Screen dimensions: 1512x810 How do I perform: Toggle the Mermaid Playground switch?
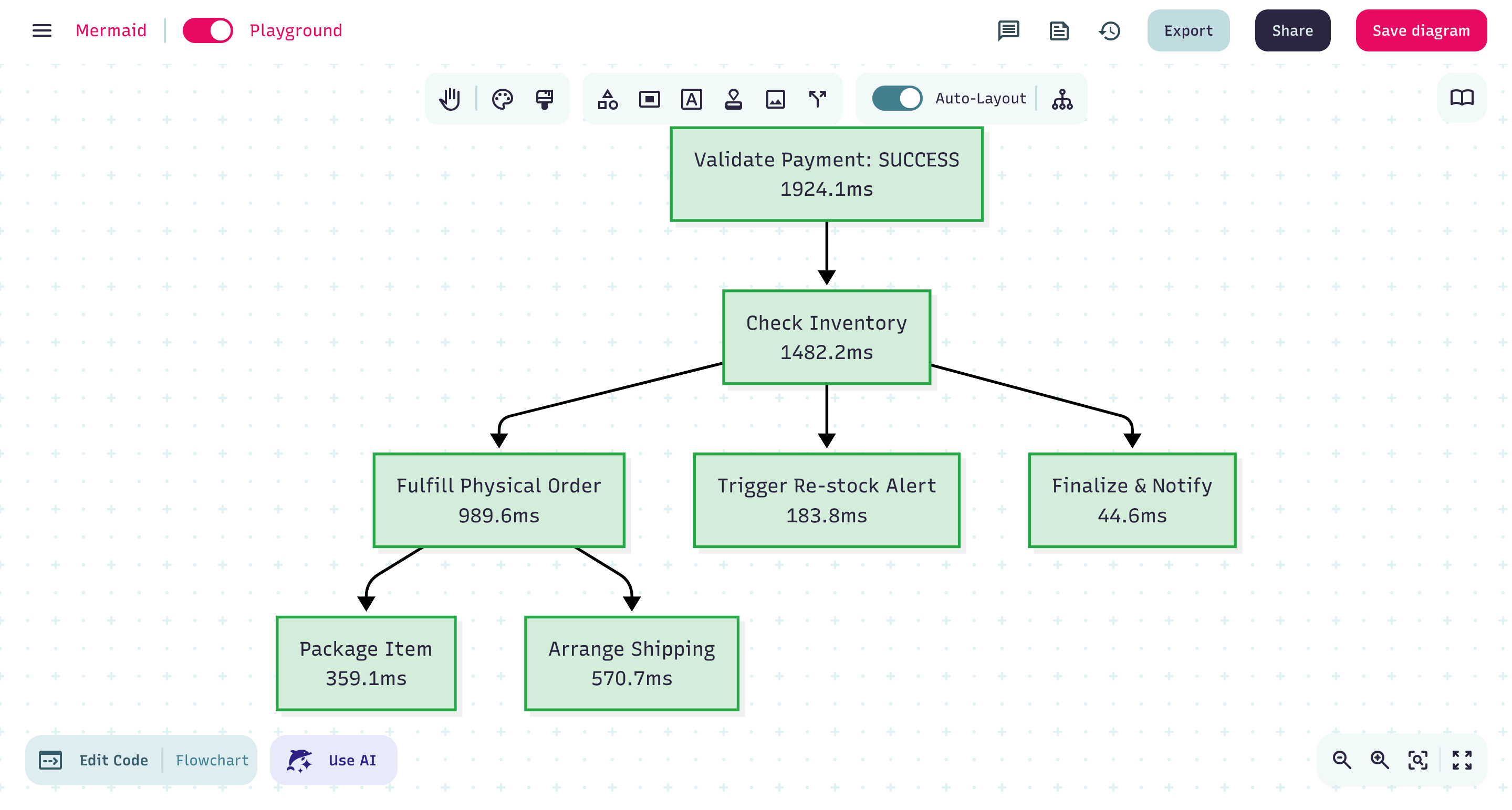coord(208,30)
